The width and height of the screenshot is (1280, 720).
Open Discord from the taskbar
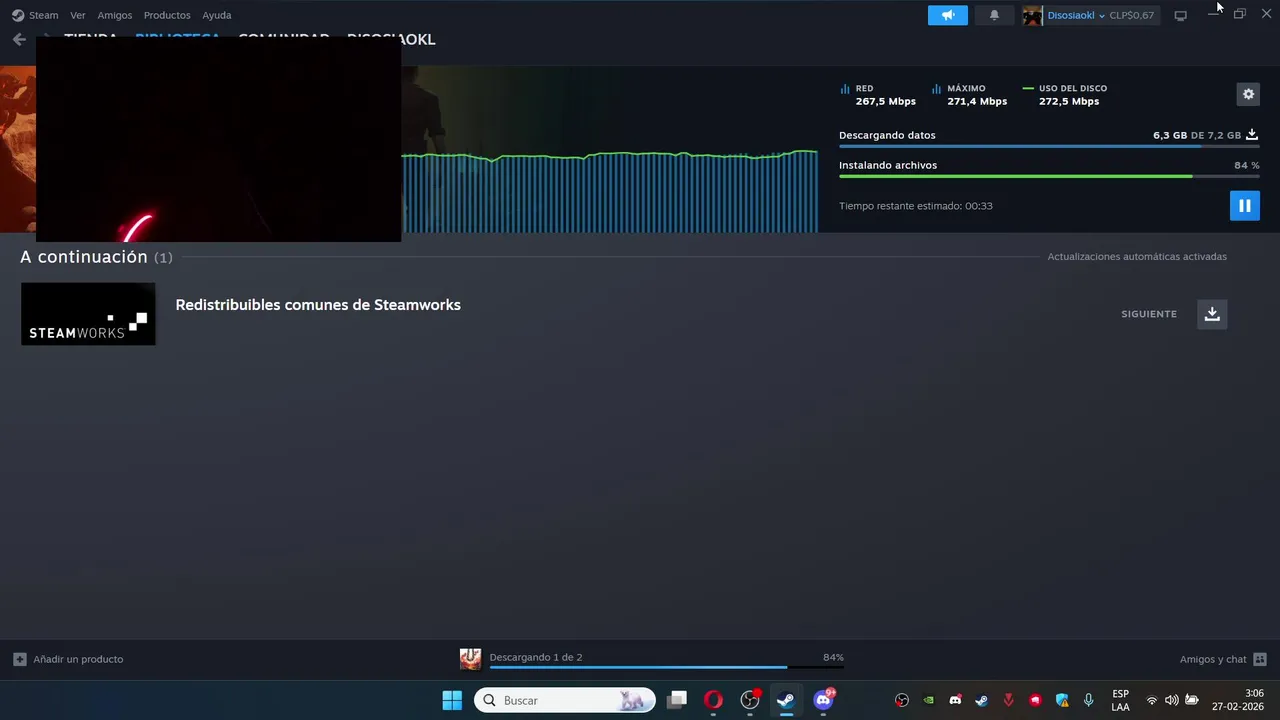[823, 700]
